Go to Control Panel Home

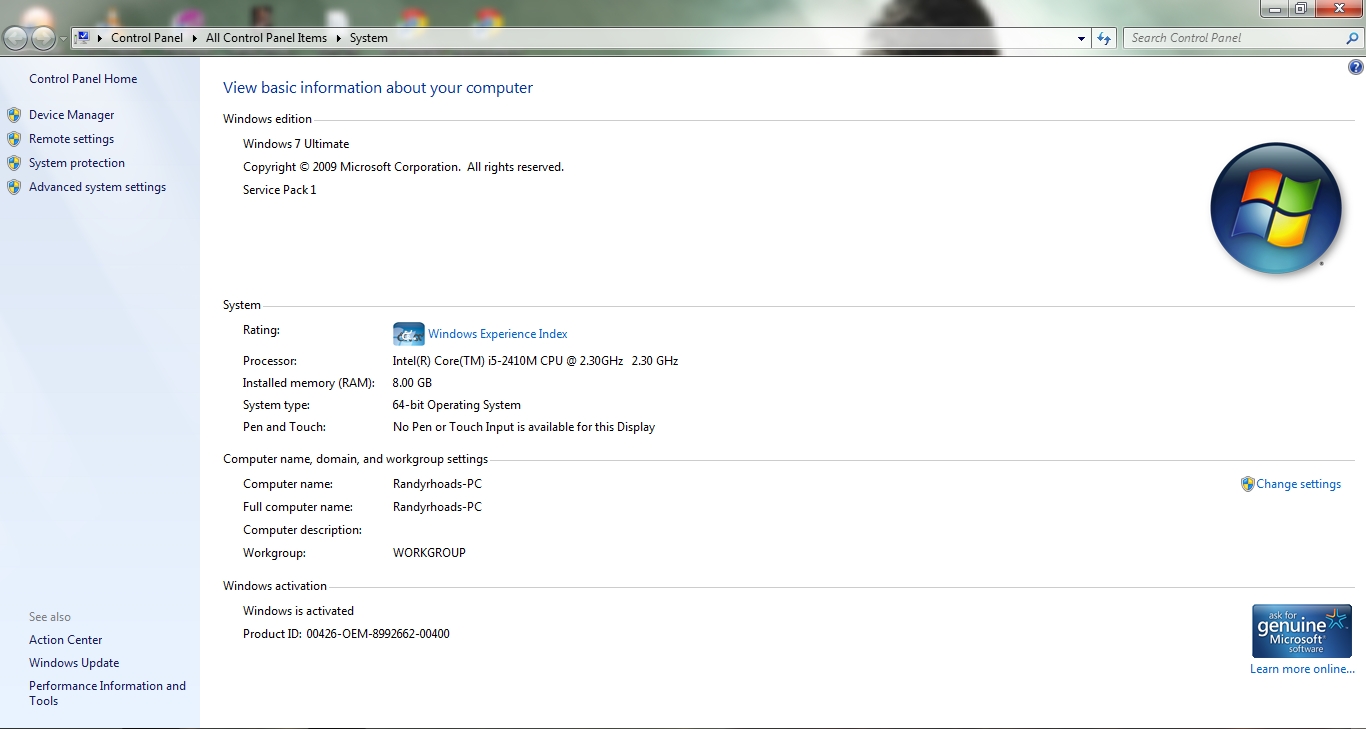click(83, 79)
